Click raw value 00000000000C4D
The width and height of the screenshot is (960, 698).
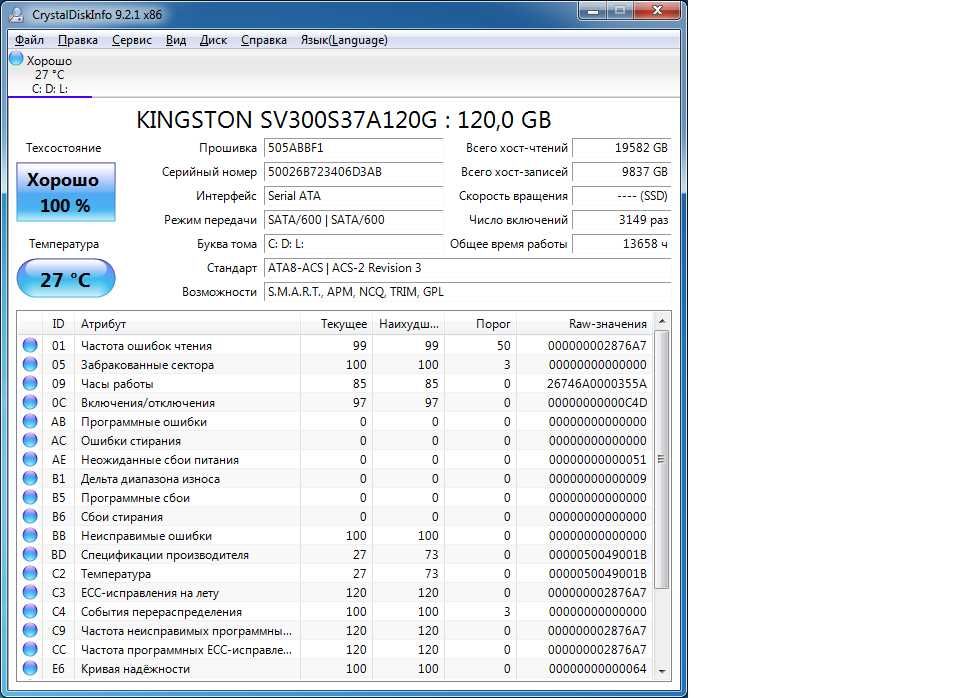pyautogui.click(x=597, y=403)
